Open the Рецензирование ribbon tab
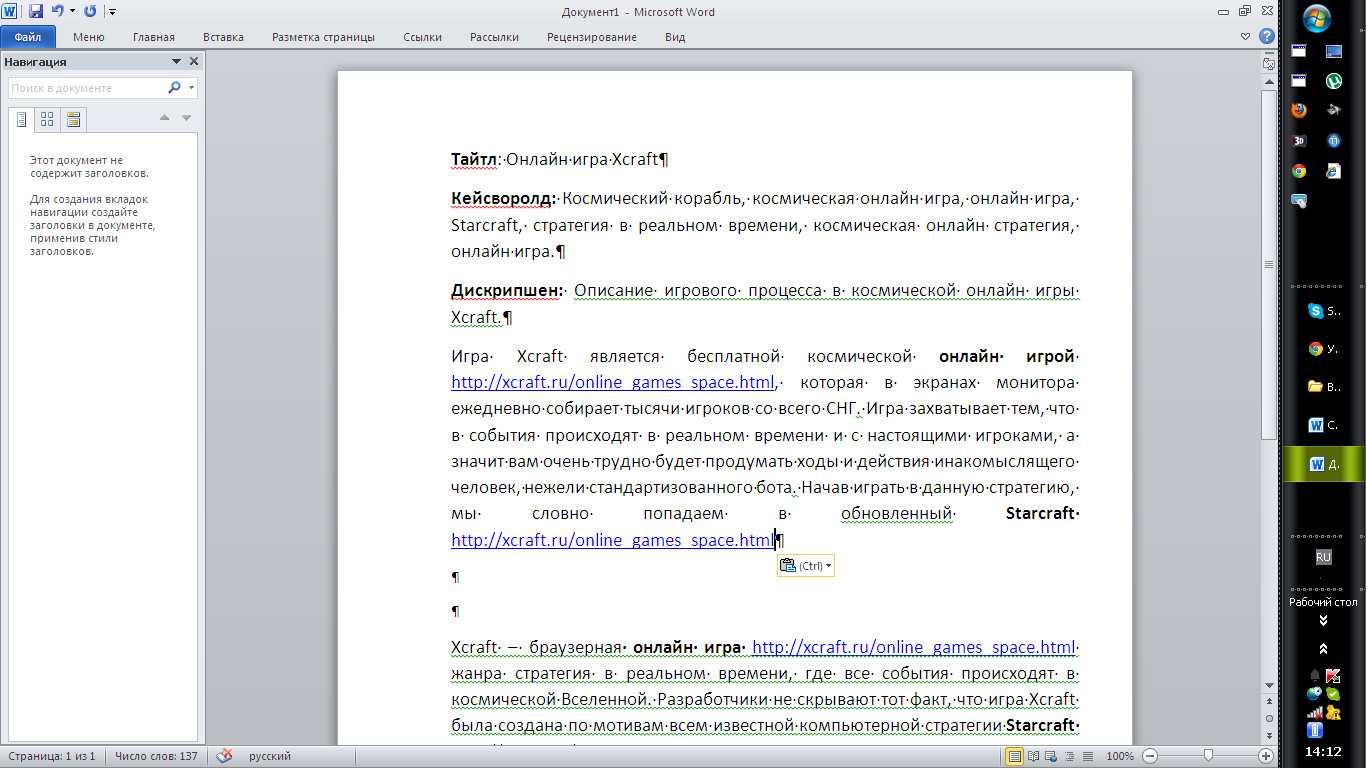Viewport: 1366px width, 768px height. [591, 37]
